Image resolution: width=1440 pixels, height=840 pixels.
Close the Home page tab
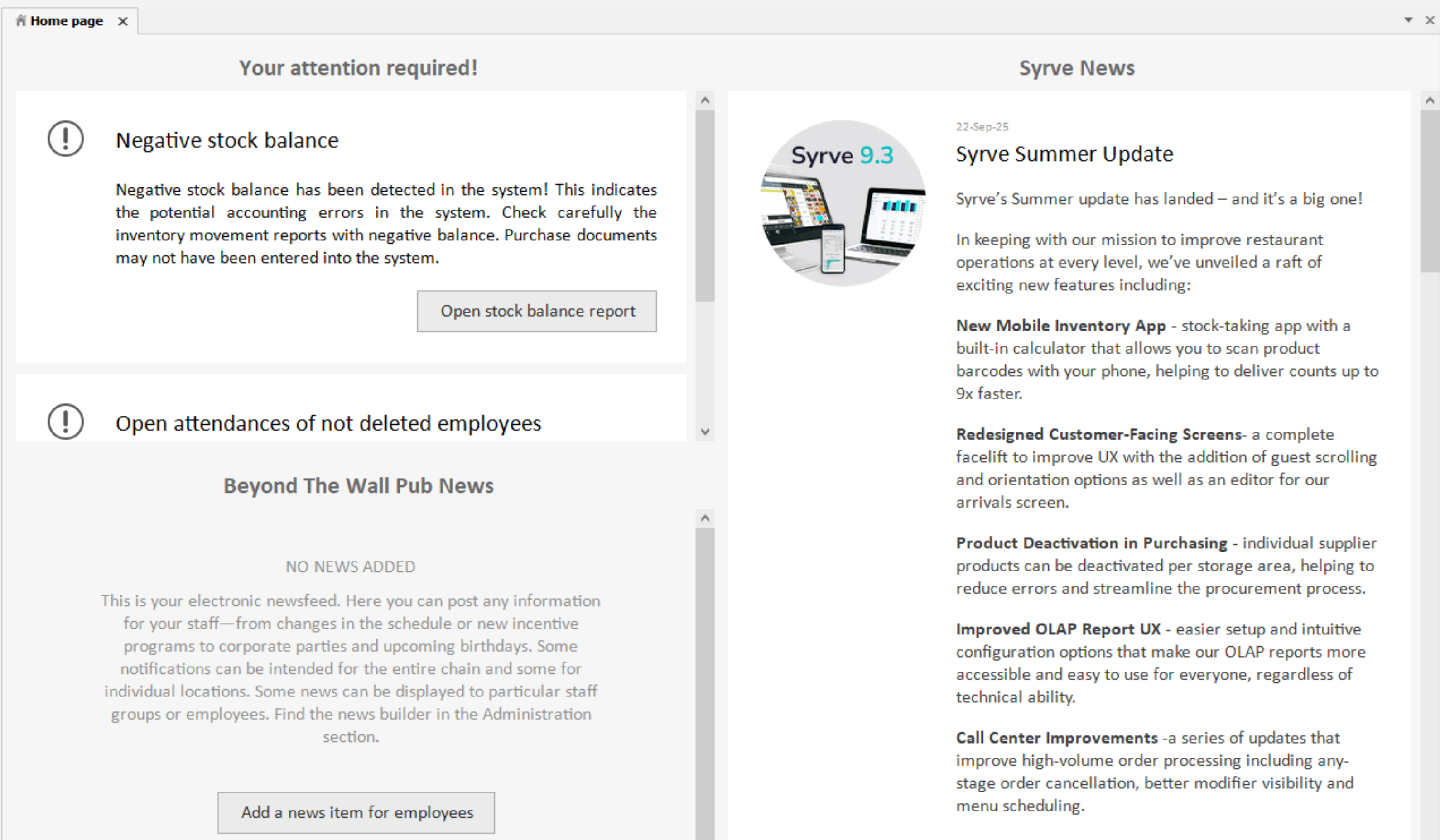[x=122, y=21]
